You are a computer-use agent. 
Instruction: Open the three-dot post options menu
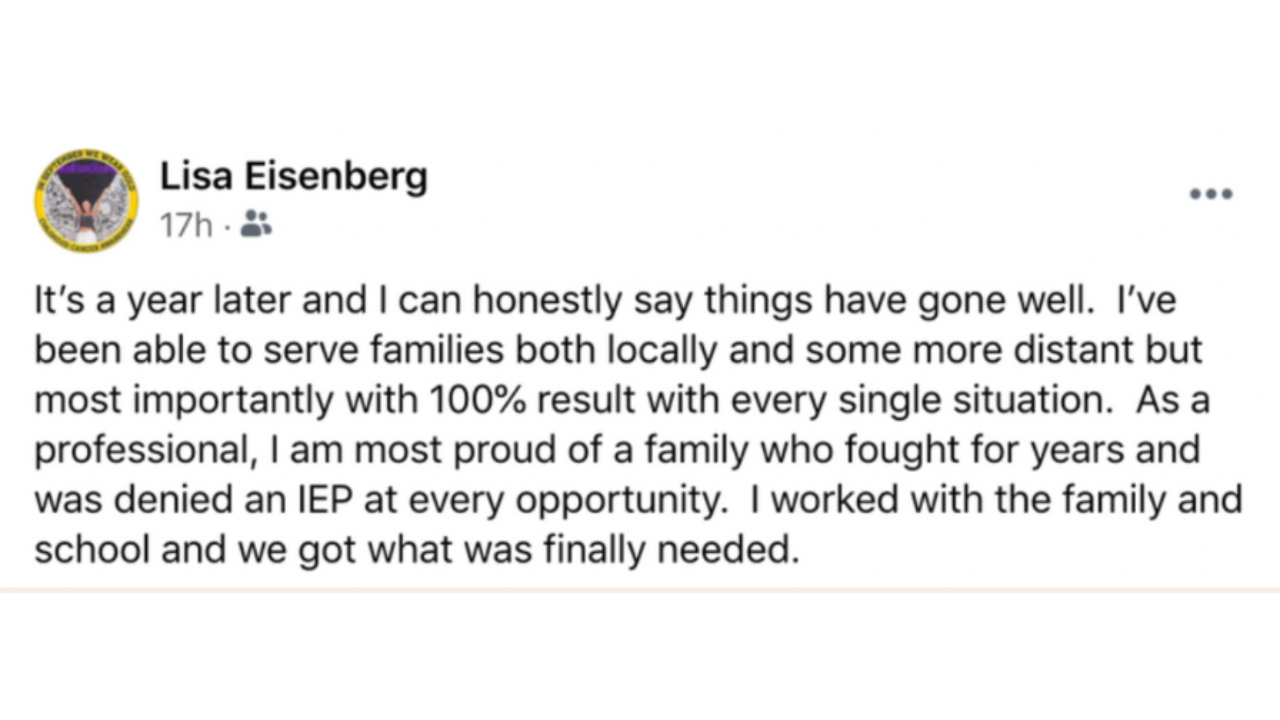(x=1210, y=194)
